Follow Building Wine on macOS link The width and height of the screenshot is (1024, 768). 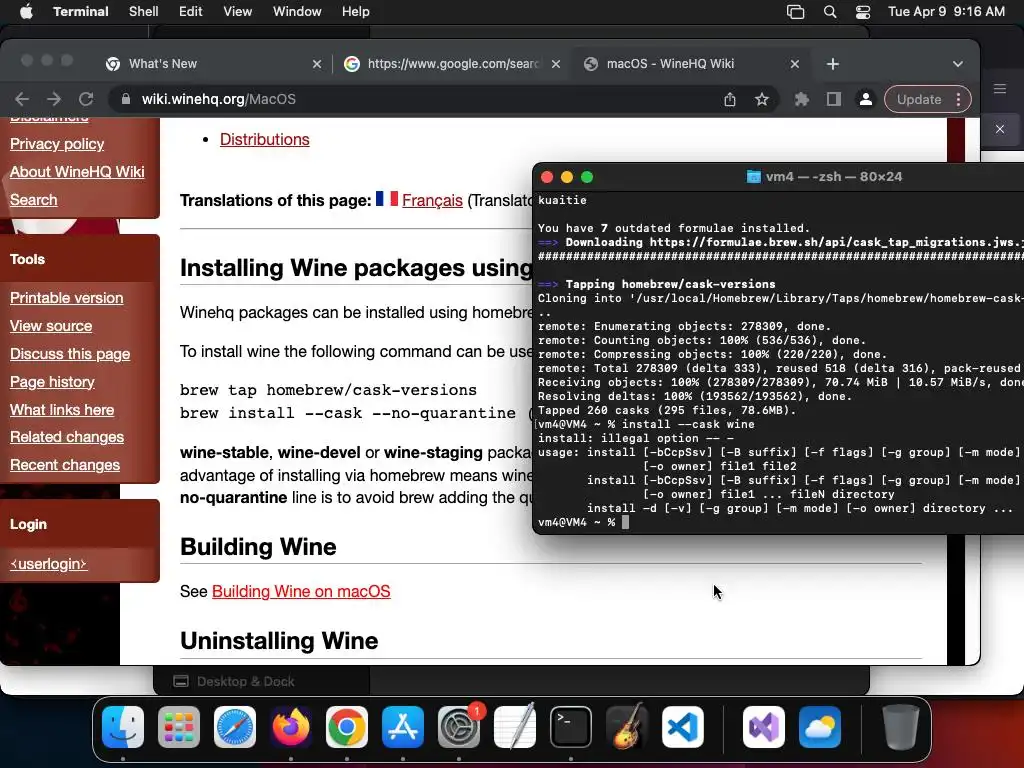coord(301,592)
